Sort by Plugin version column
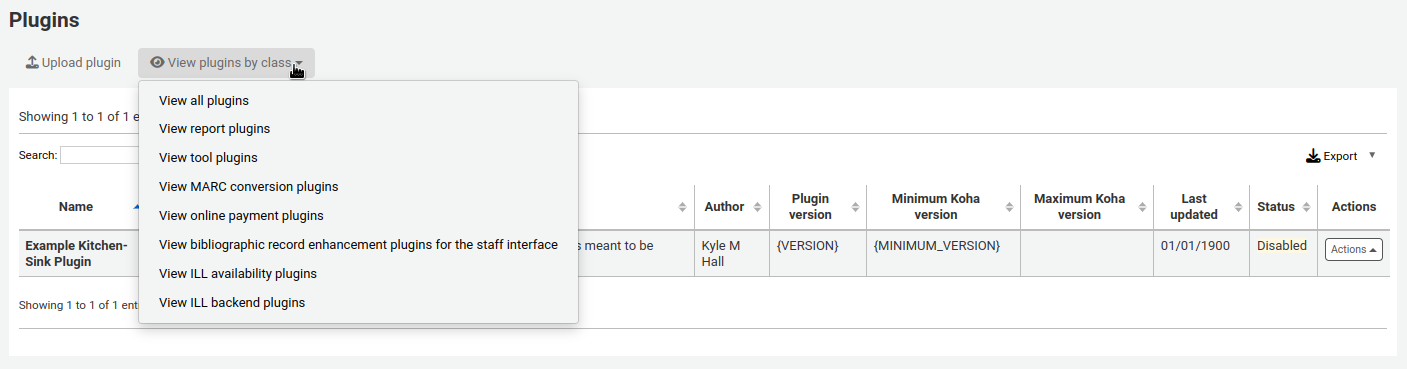Viewport: 1407px width, 369px height. [x=817, y=207]
